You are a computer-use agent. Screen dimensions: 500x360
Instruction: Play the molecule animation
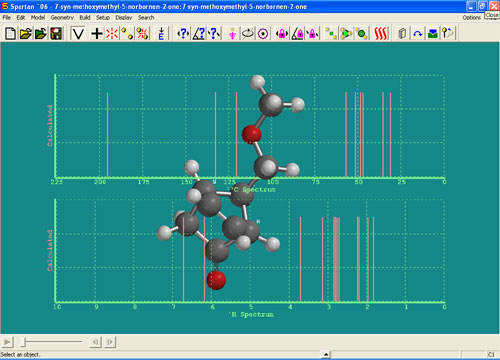[7, 342]
